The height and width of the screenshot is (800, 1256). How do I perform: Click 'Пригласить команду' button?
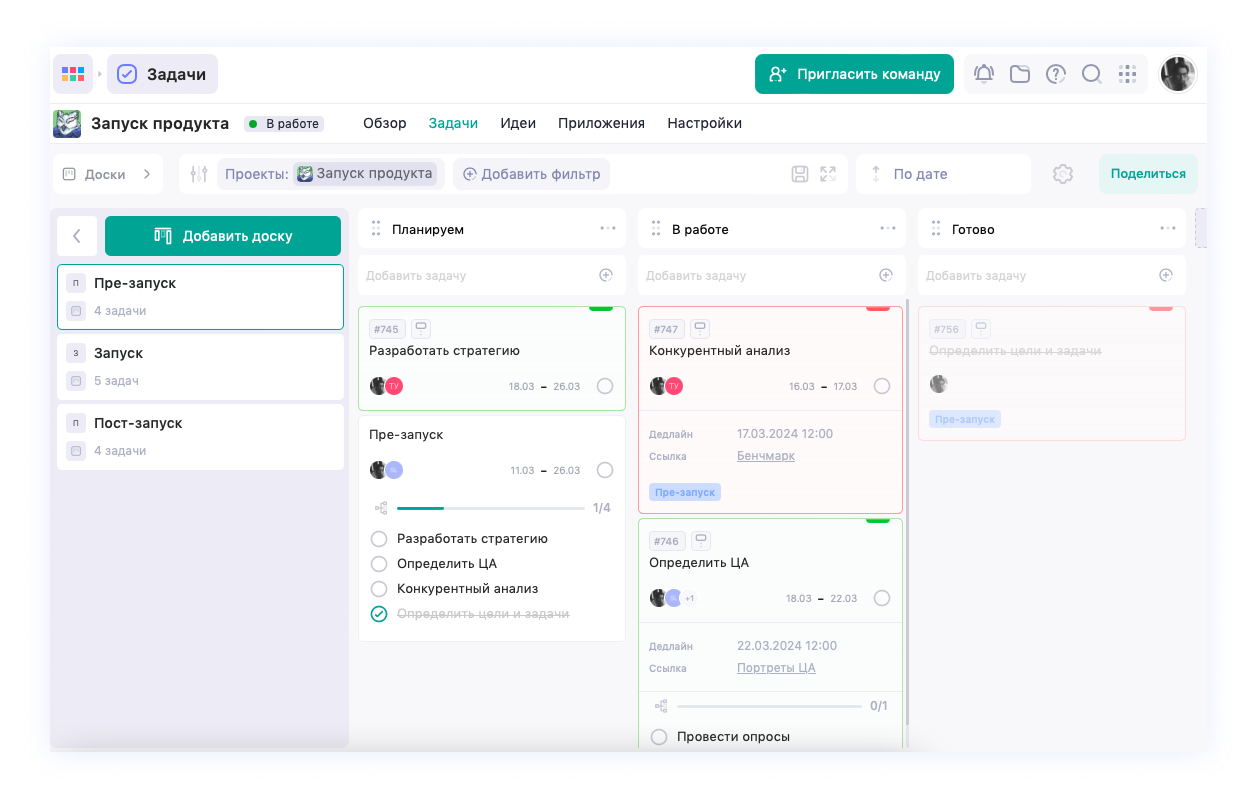[854, 74]
